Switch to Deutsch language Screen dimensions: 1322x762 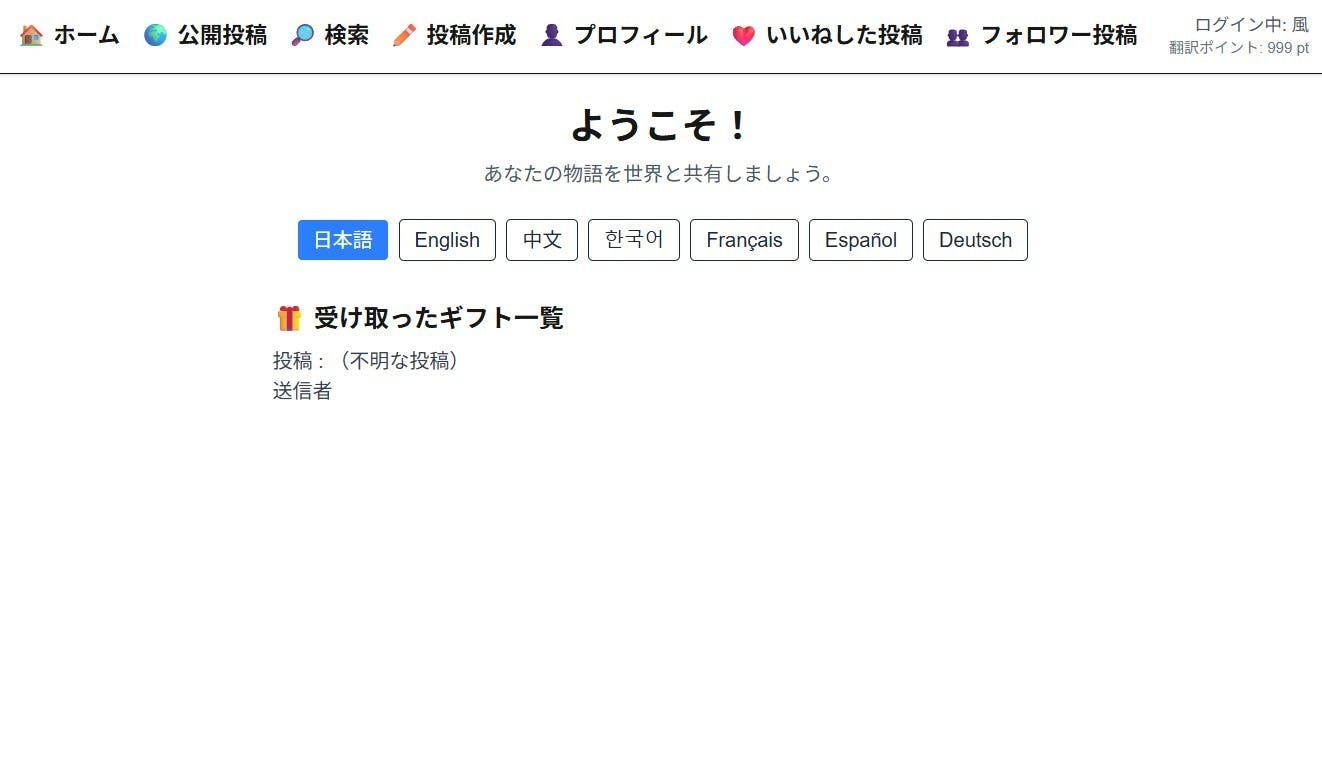point(975,240)
